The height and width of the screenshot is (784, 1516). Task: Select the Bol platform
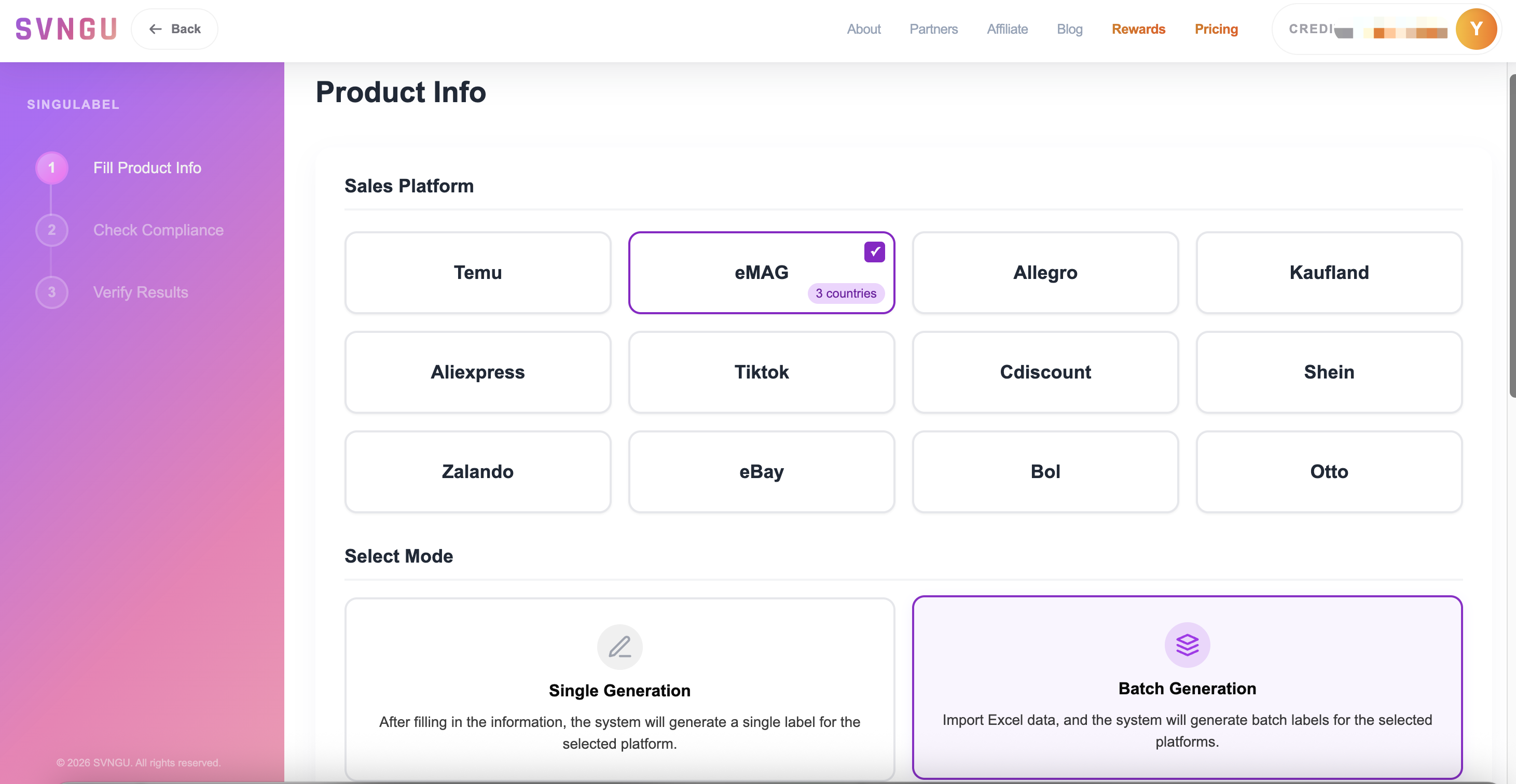(1045, 472)
